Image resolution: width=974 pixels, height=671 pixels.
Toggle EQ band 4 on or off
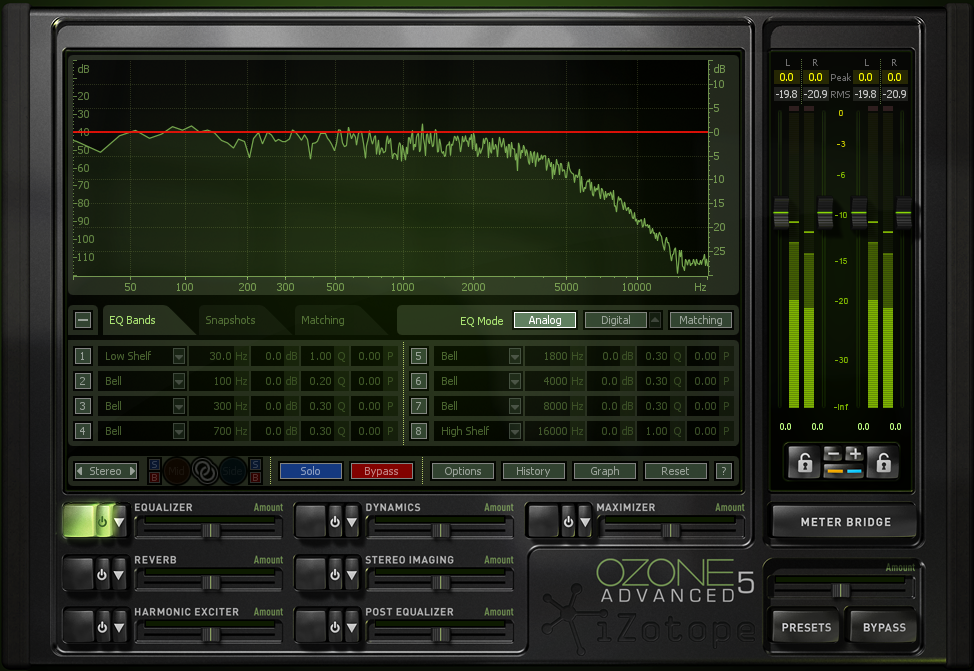[83, 431]
